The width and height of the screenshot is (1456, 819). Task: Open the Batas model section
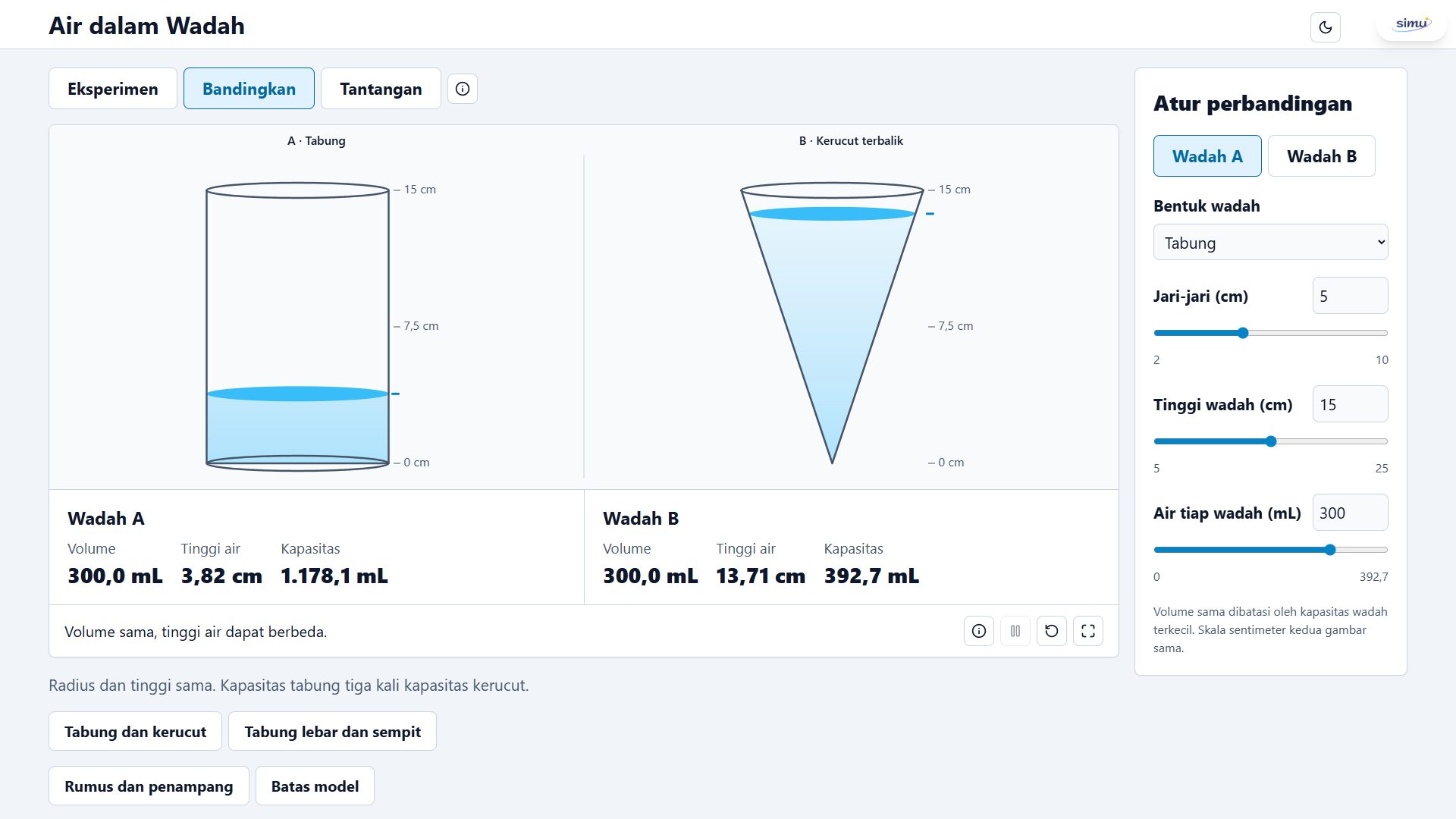pyautogui.click(x=315, y=786)
